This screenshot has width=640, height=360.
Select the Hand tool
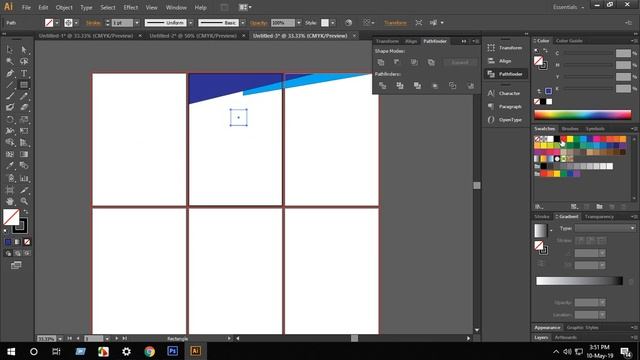(x=10, y=201)
